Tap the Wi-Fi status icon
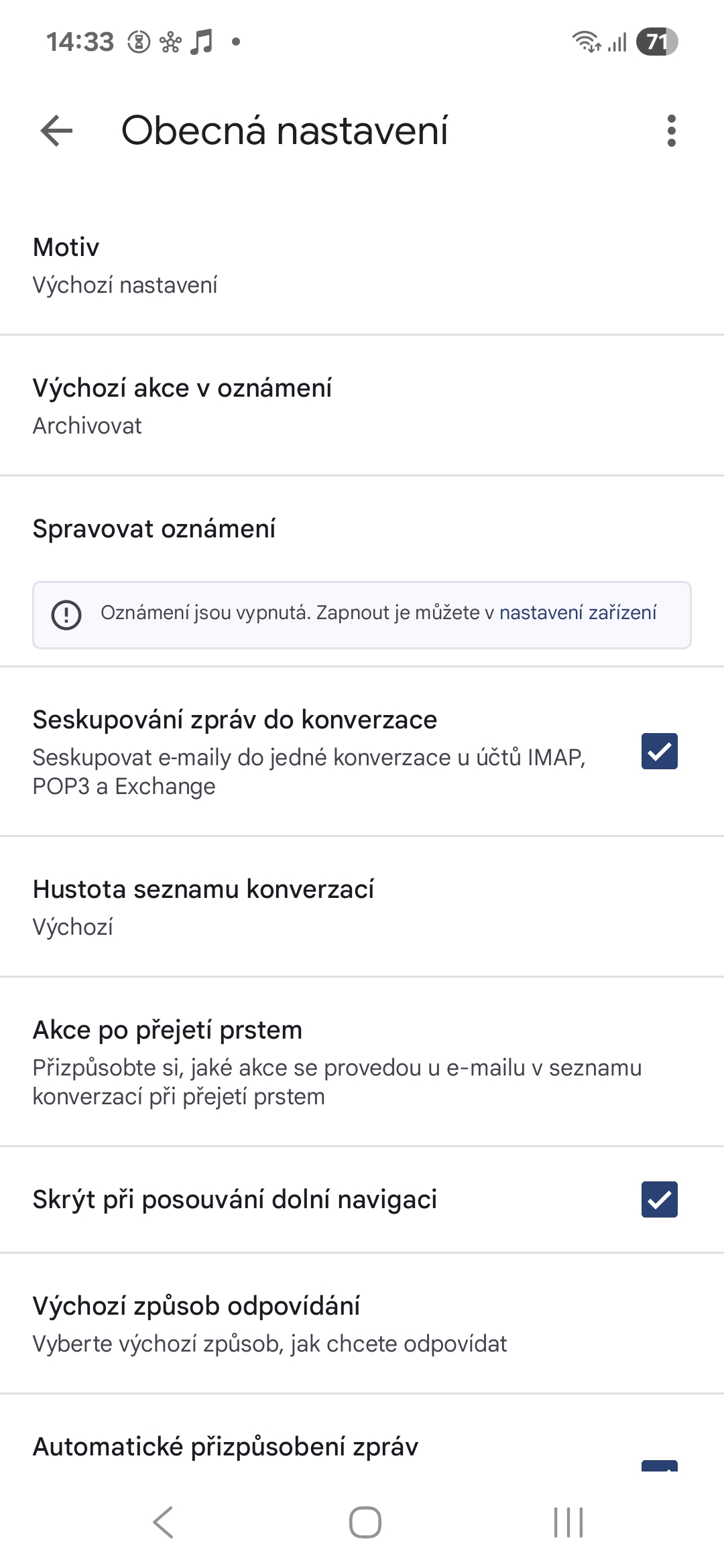This screenshot has width=724, height=1568. point(586,42)
